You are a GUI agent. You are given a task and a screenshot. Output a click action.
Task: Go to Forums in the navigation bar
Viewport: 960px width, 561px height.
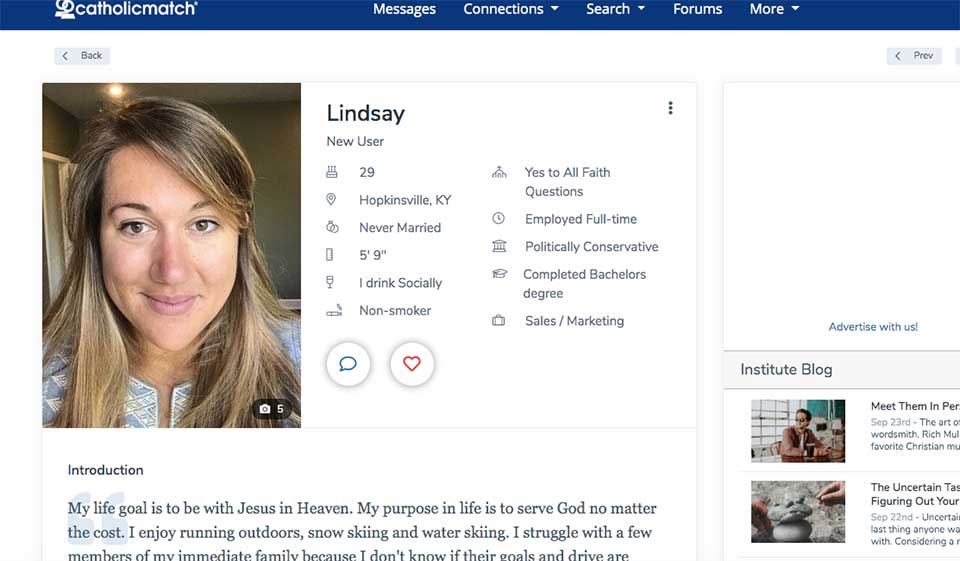[x=697, y=9]
